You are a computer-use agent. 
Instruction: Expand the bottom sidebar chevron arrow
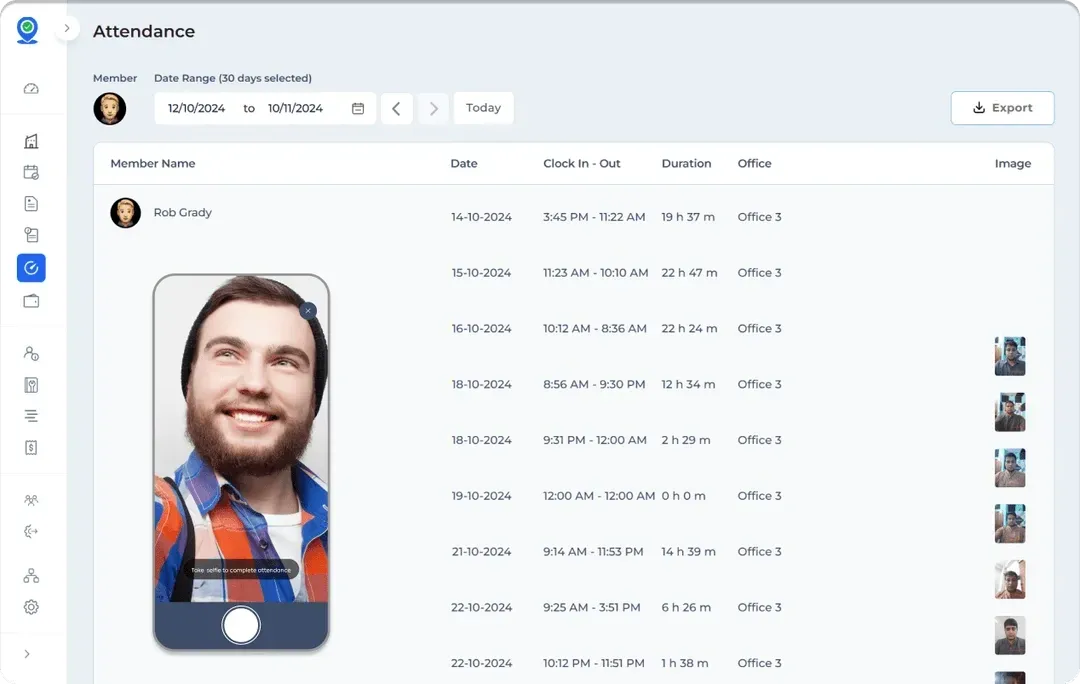[27, 654]
